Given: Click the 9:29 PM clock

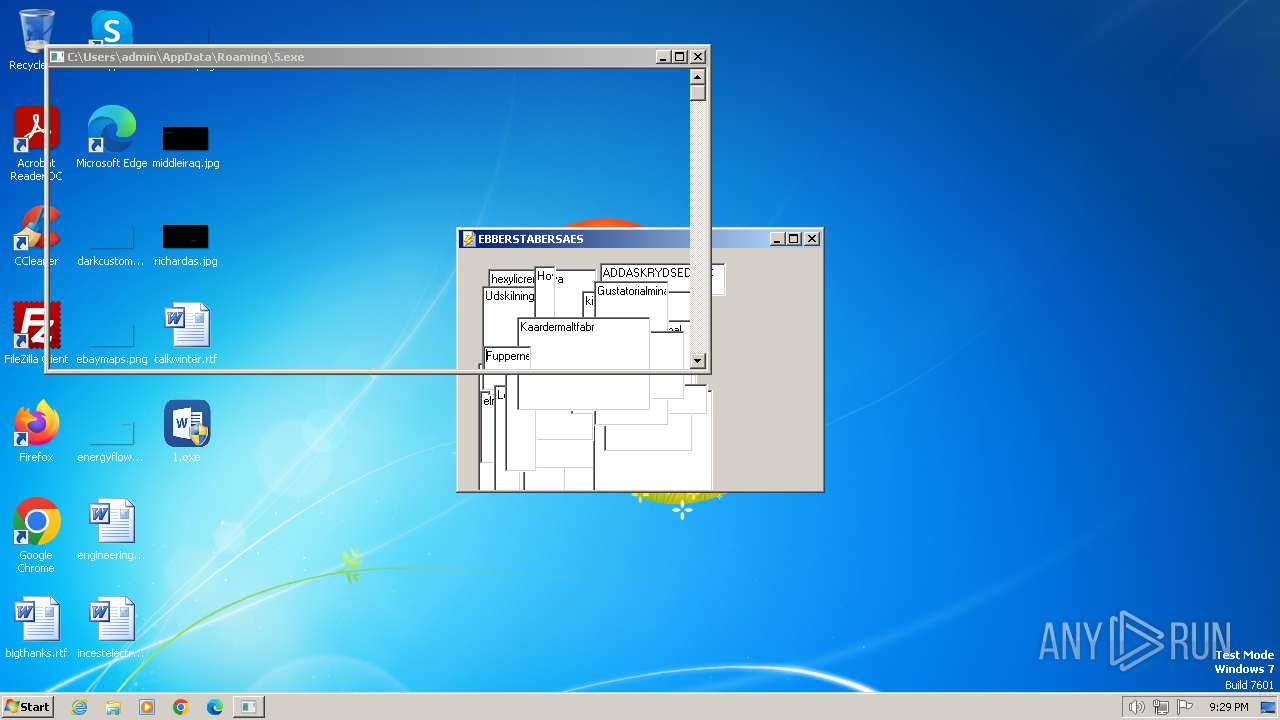Looking at the screenshot, I should coord(1228,707).
